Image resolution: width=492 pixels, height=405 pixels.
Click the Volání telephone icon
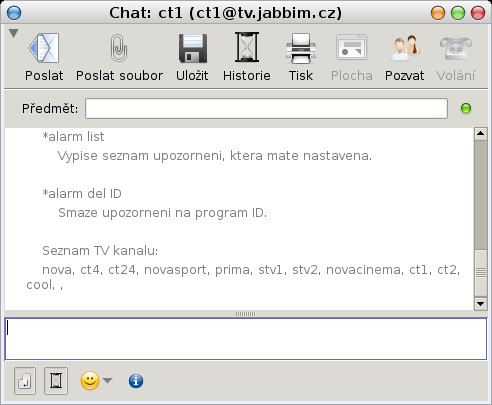coord(456,48)
